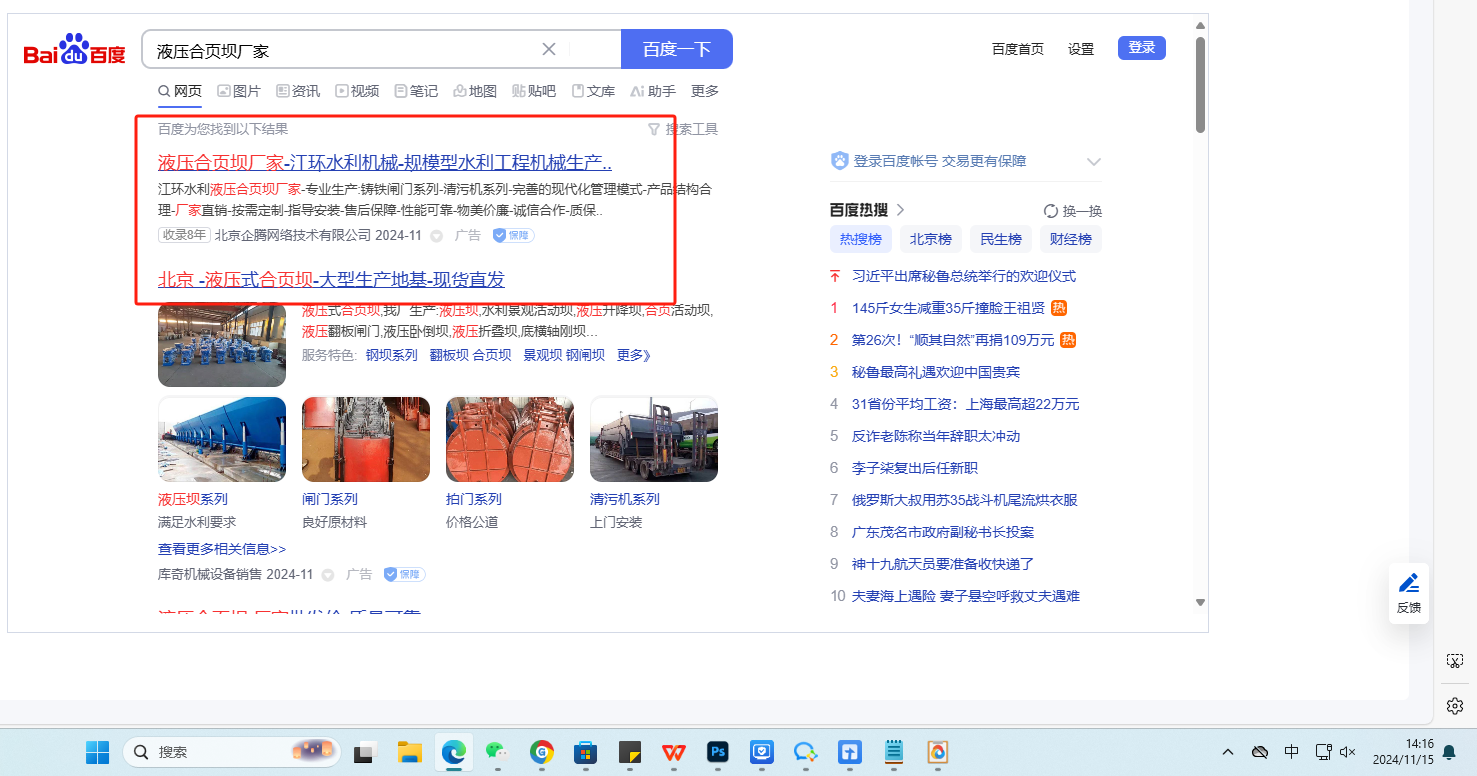This screenshot has height=776, width=1477.
Task: Click the 换一换 refresh icon
Action: (x=1051, y=211)
